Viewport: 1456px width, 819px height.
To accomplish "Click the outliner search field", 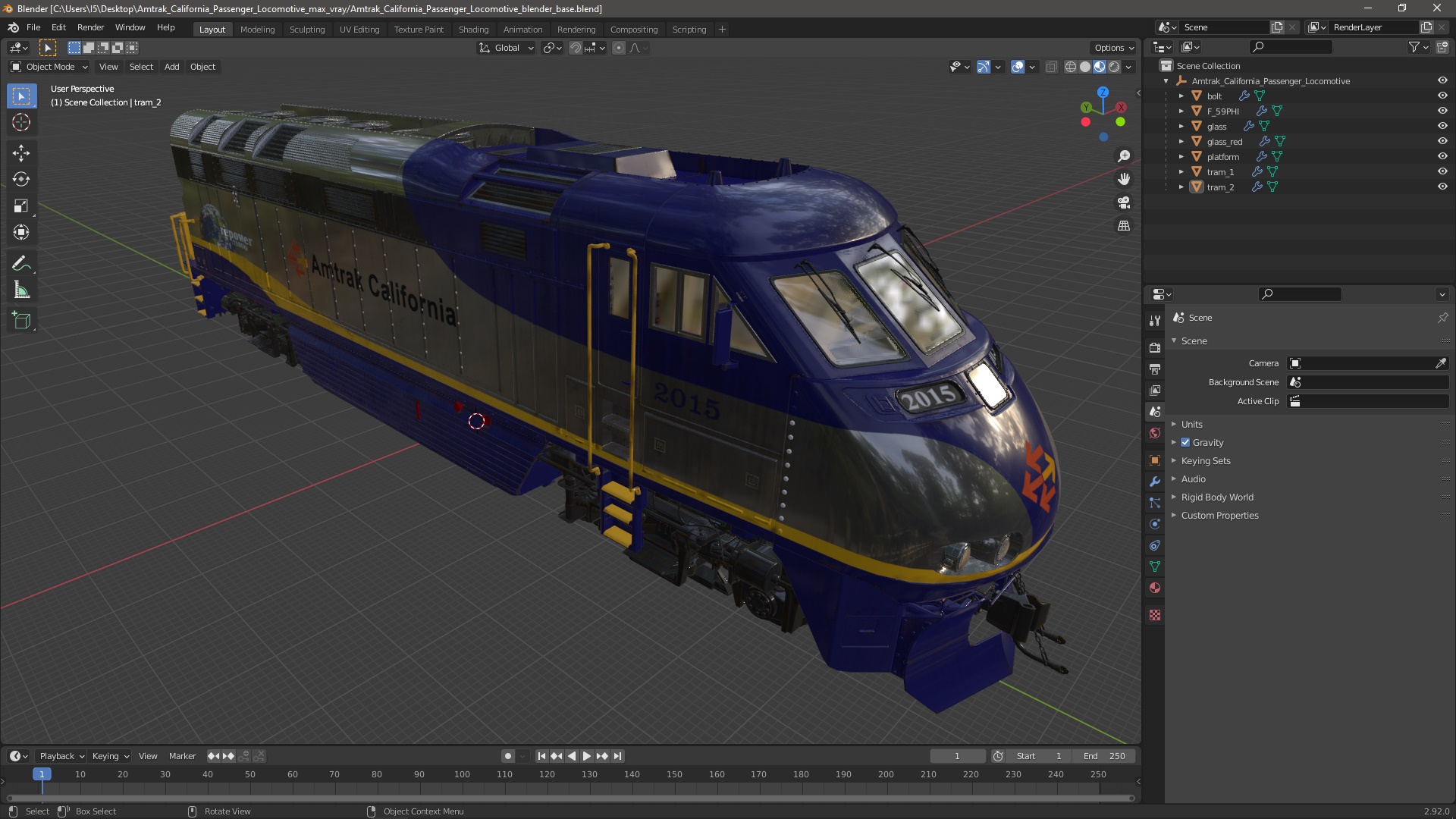I will pyautogui.click(x=1291, y=47).
